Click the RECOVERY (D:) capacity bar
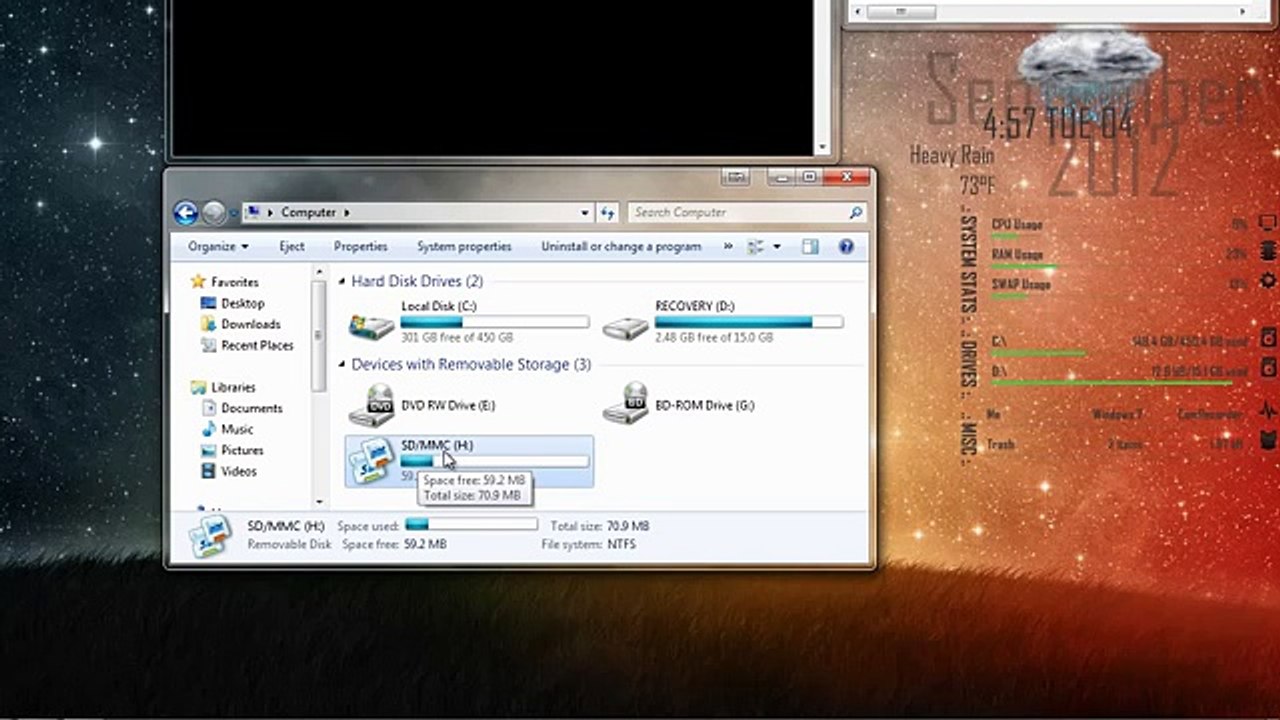Viewport: 1280px width, 720px height. point(749,322)
